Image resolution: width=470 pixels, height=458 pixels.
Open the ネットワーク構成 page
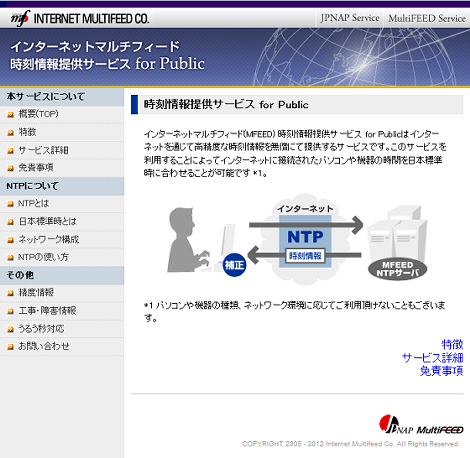point(49,239)
